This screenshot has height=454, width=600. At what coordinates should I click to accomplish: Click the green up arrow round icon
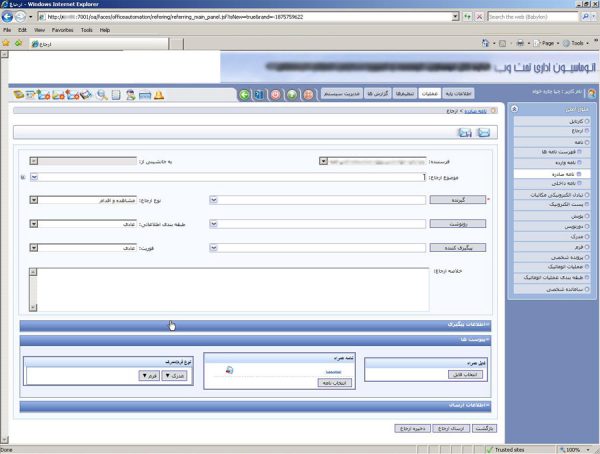click(292, 95)
